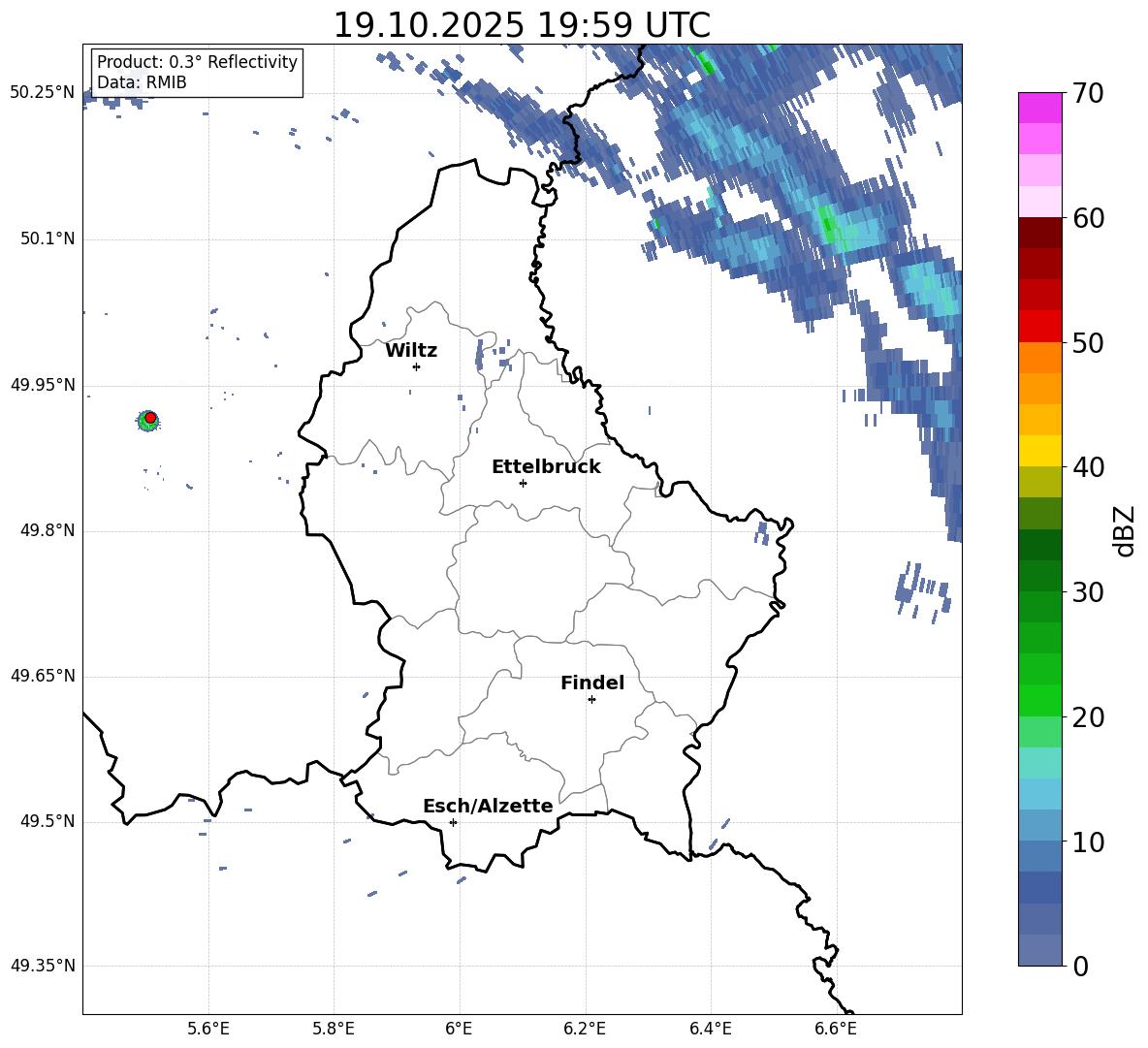
Task: Click the olive colorbar swatch below 40
Action: click(x=1039, y=482)
